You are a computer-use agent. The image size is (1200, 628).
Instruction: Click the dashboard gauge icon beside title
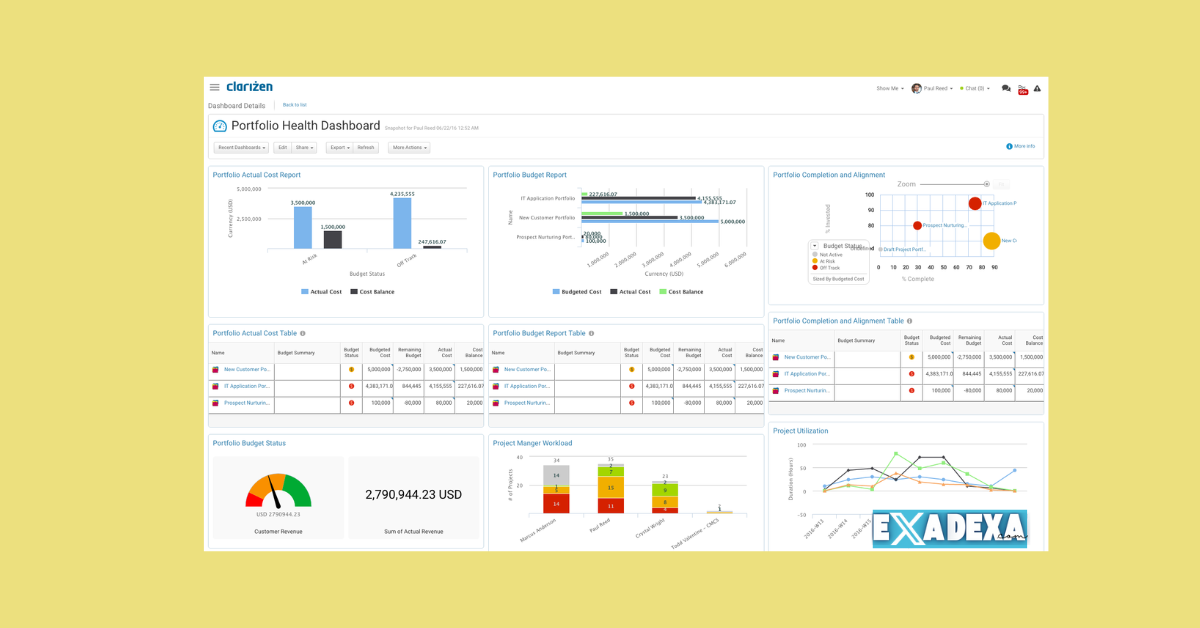[x=220, y=126]
